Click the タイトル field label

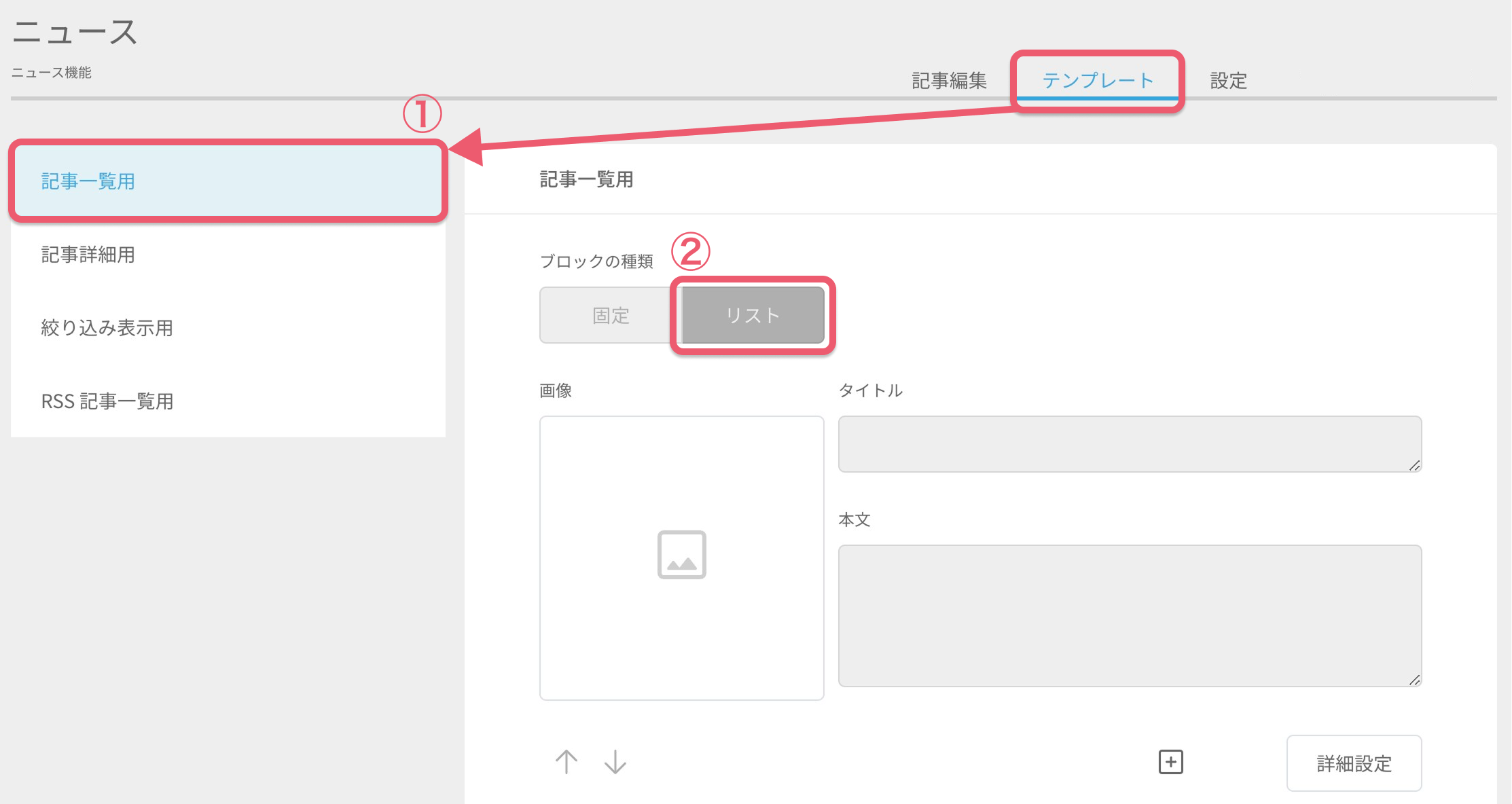tap(871, 390)
